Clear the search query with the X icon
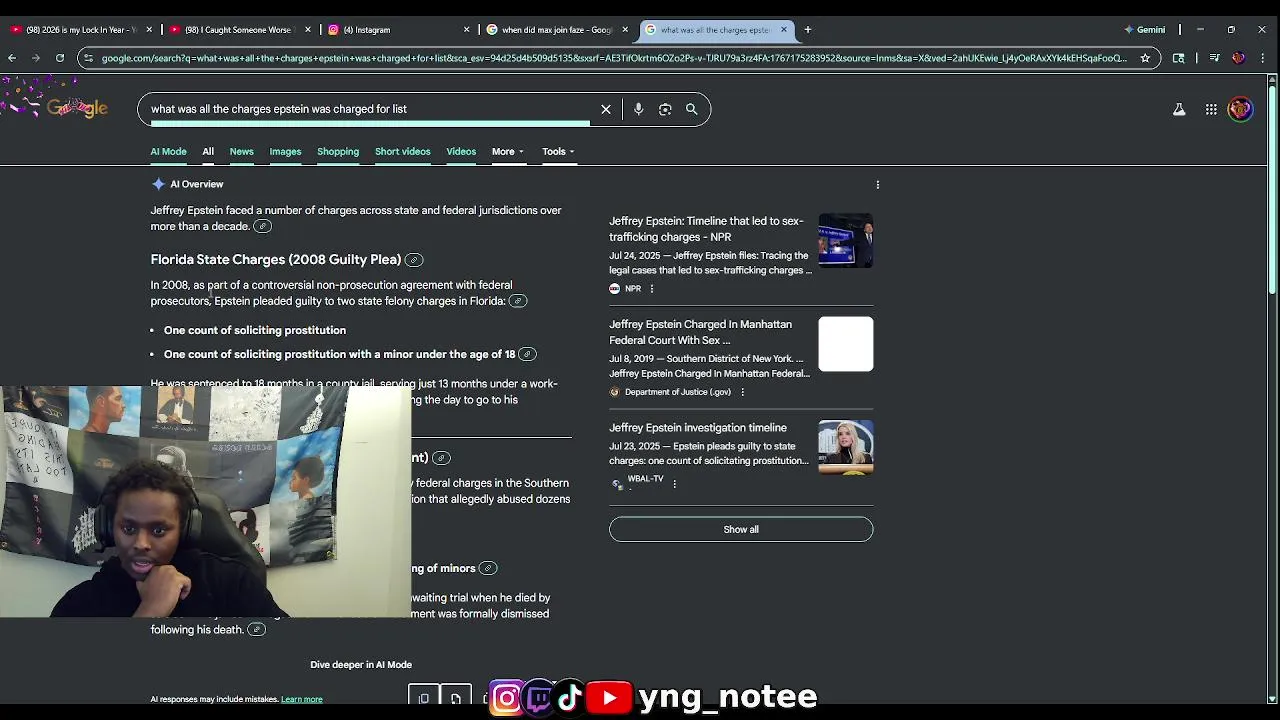 click(605, 109)
